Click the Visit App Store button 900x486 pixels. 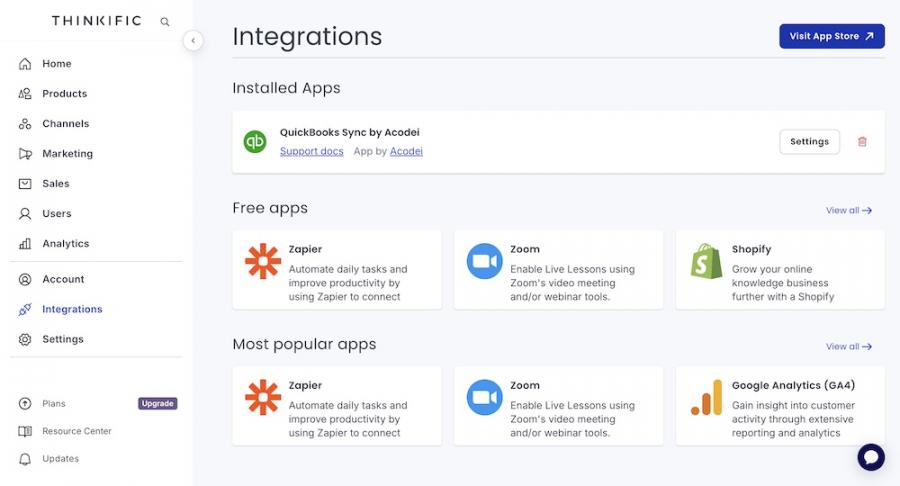[831, 36]
